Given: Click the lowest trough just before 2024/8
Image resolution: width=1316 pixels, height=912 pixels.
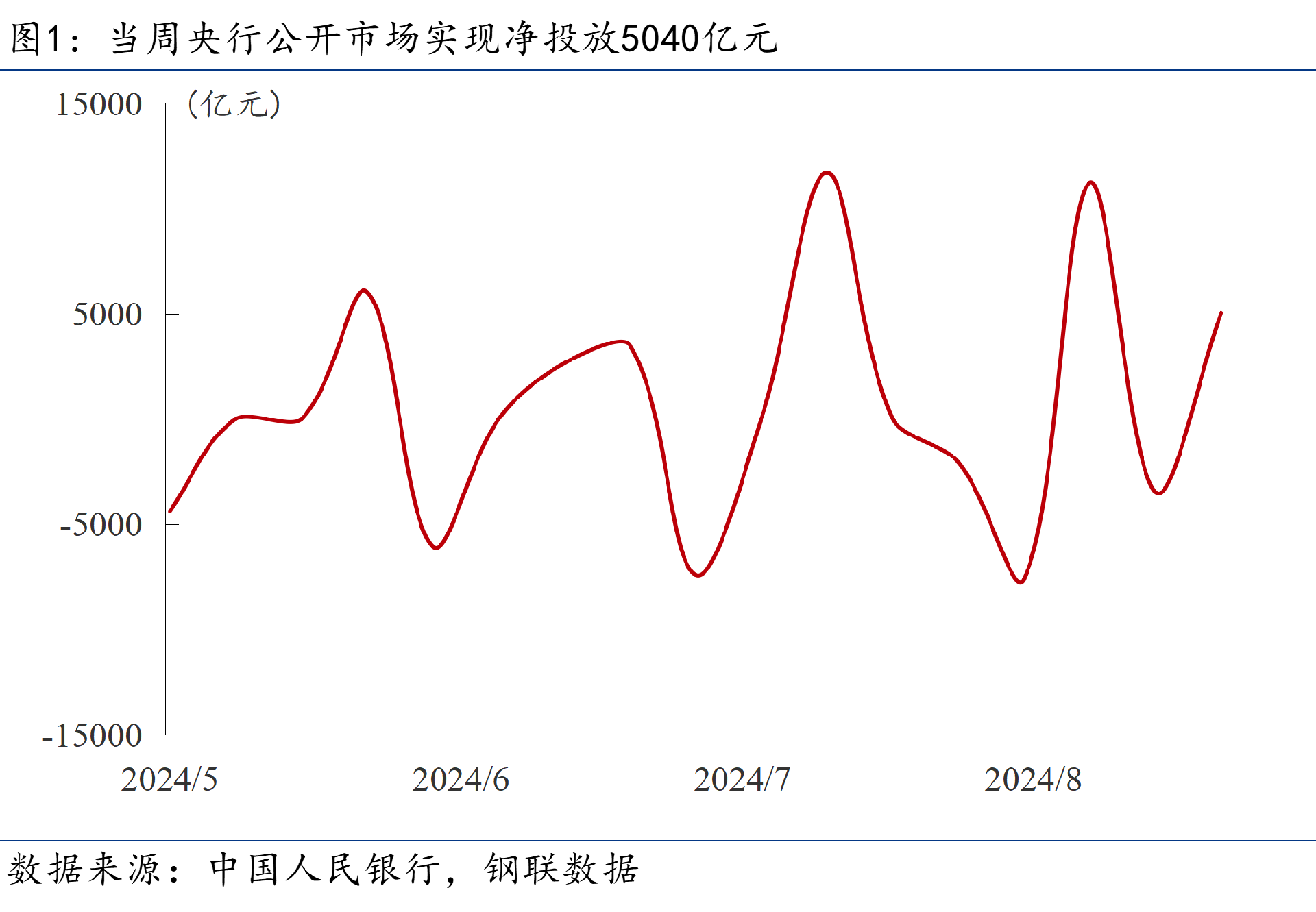Looking at the screenshot, I should point(1021,582).
